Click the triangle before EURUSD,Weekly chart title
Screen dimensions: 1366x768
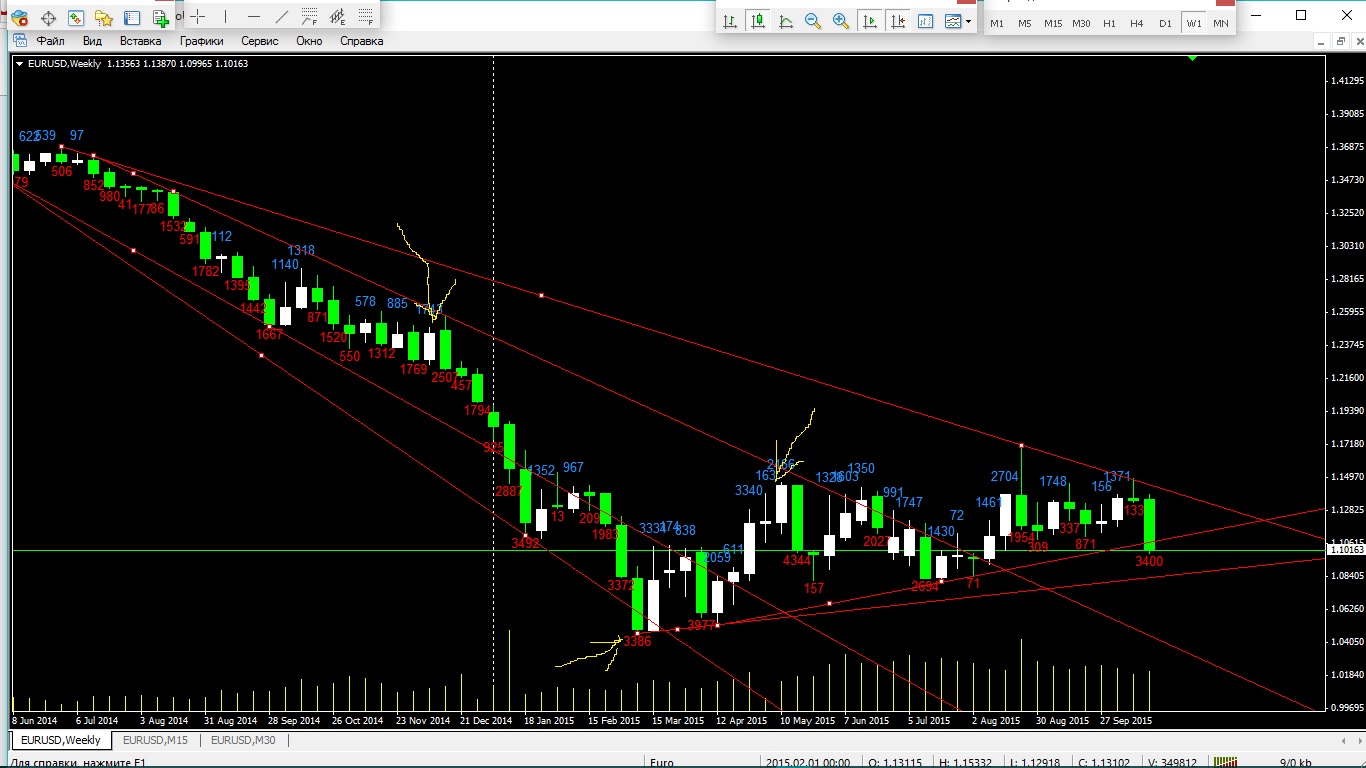coord(19,63)
